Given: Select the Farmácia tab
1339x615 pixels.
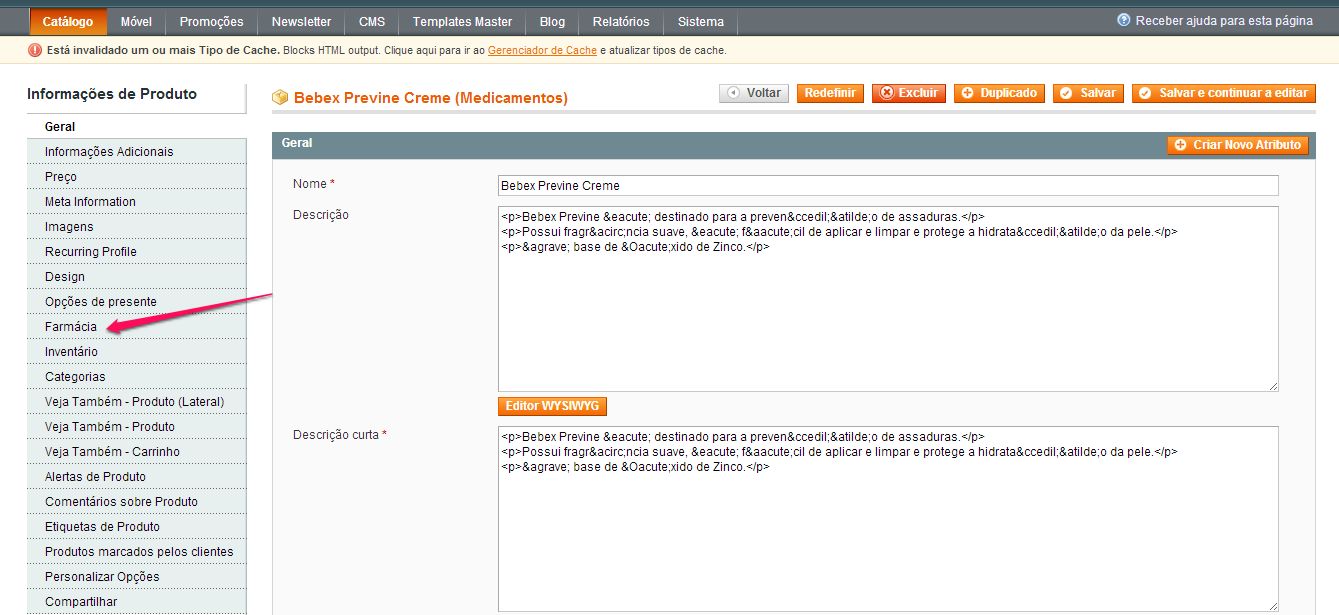Looking at the screenshot, I should (x=136, y=327).
